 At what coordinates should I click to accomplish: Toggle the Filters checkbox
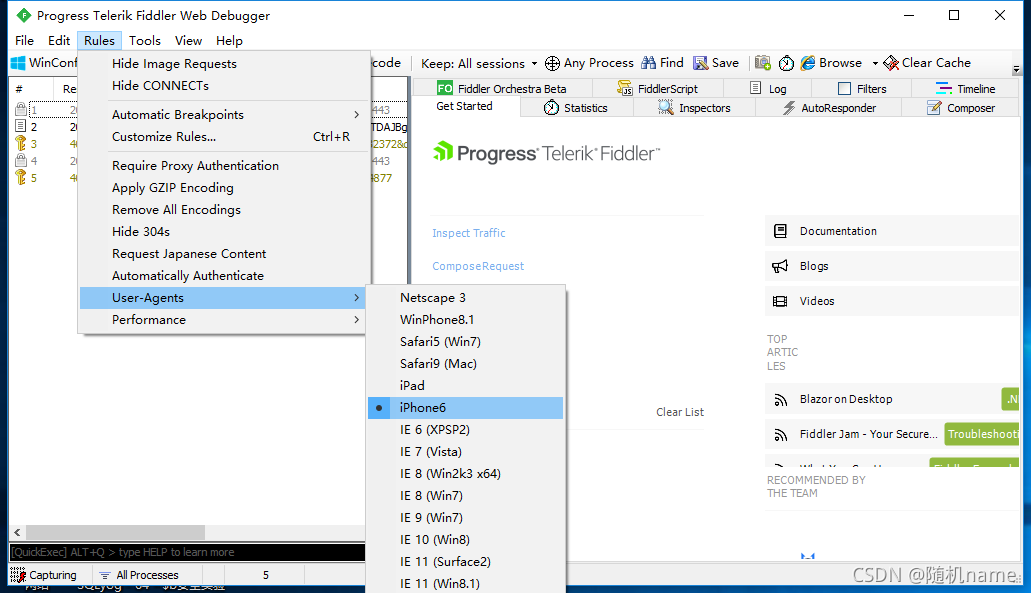pos(845,88)
